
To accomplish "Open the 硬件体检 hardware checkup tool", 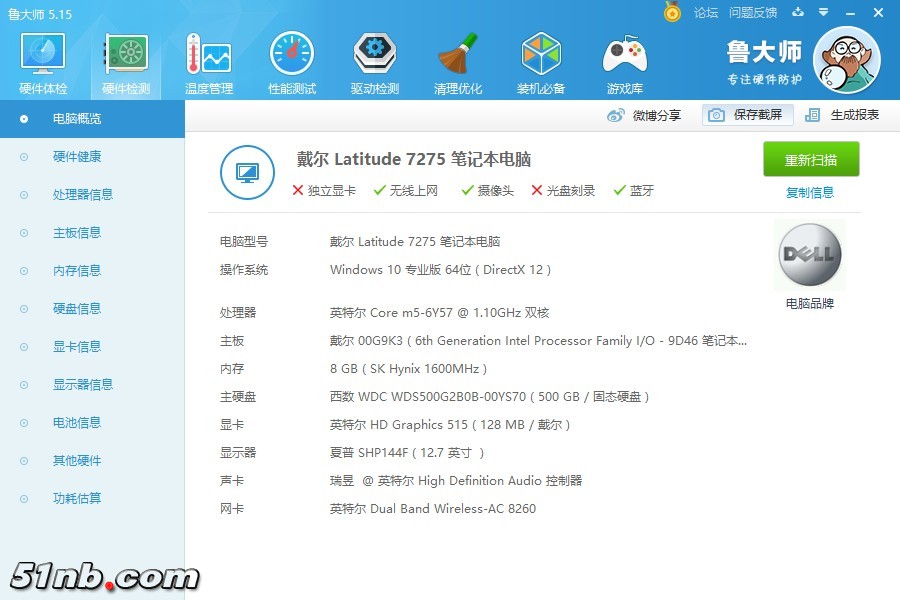I will (40, 60).
